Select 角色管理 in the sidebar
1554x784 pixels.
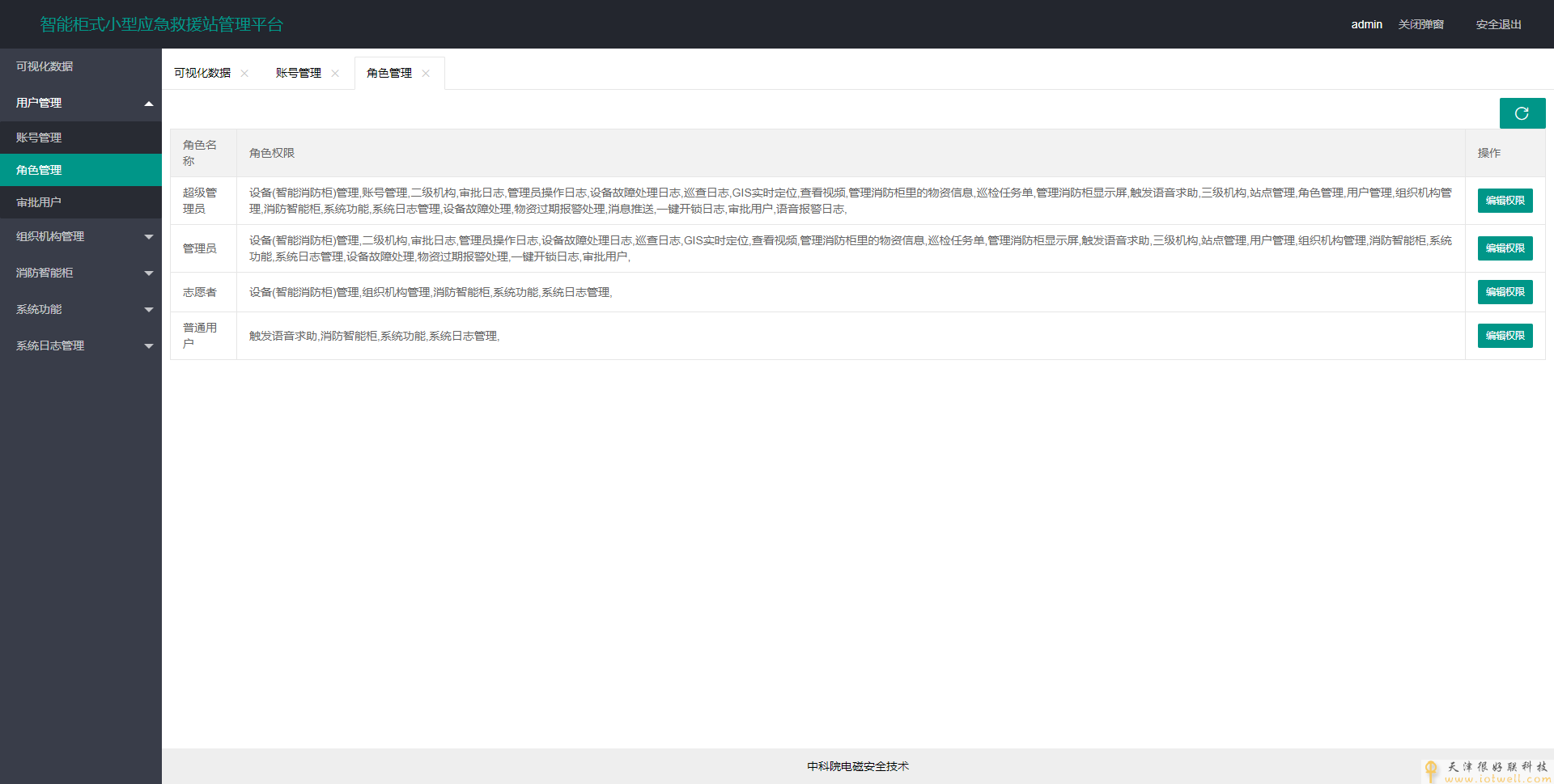point(81,170)
